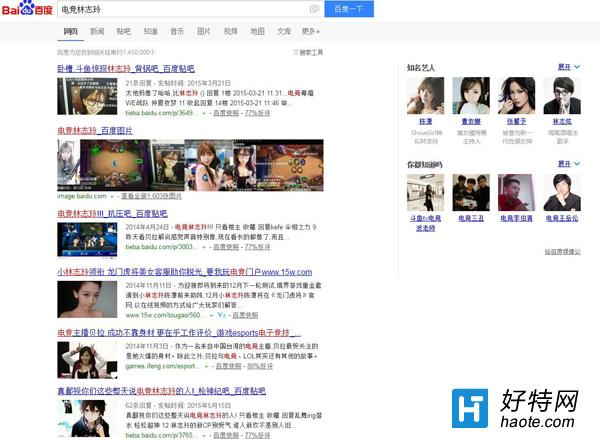Image resolution: width=600 pixels, height=441 pixels.
Task: Open the 地图 tab
Action: (257, 31)
